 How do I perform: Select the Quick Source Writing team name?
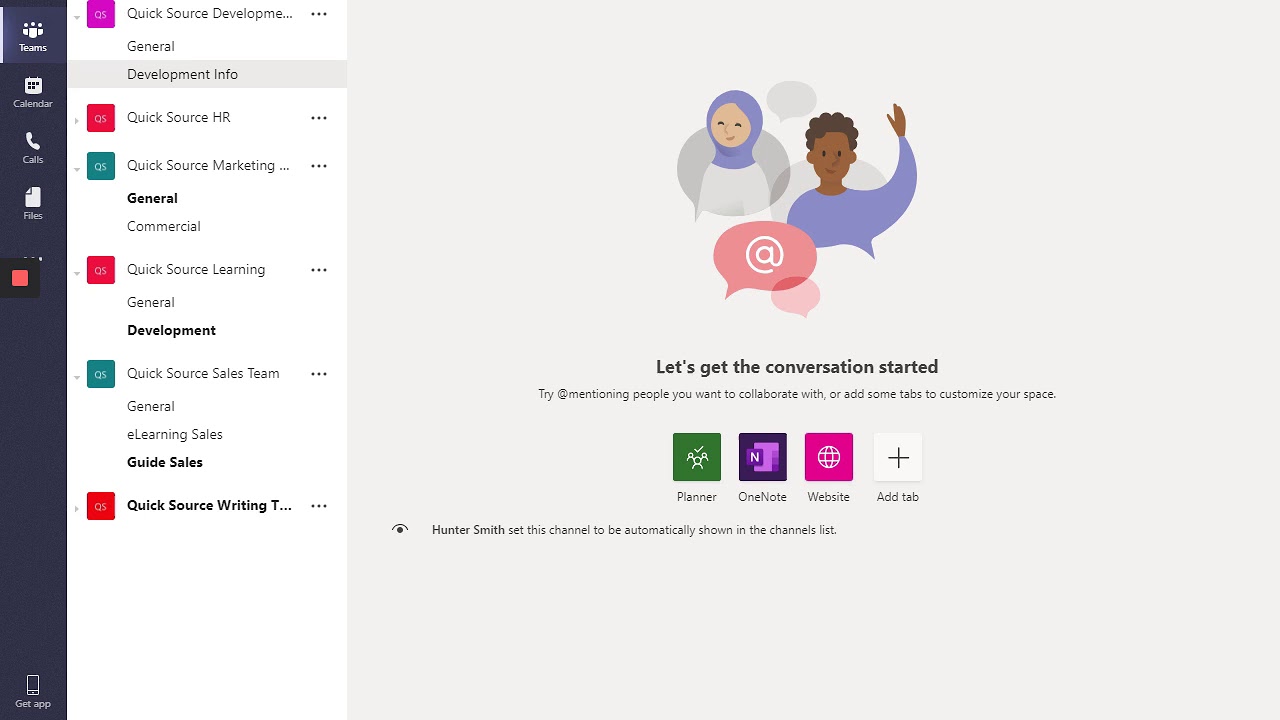[x=210, y=505]
